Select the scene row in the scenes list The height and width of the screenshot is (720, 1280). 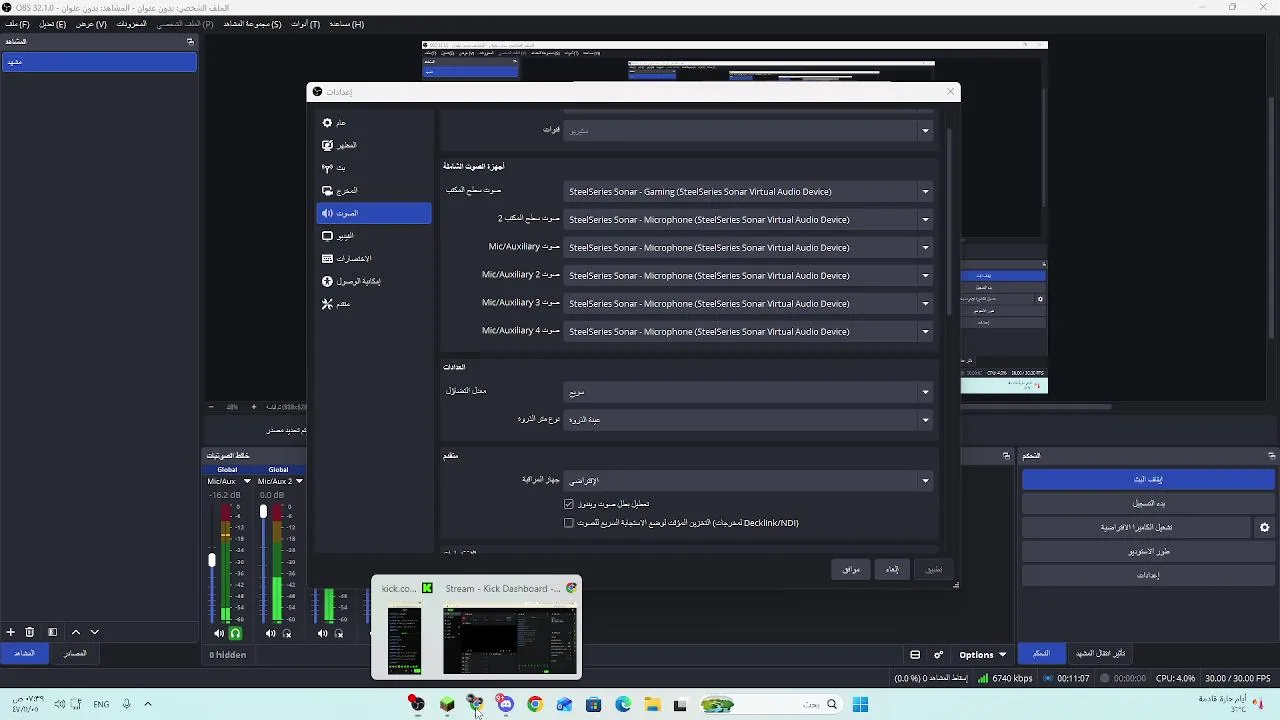tap(99, 62)
